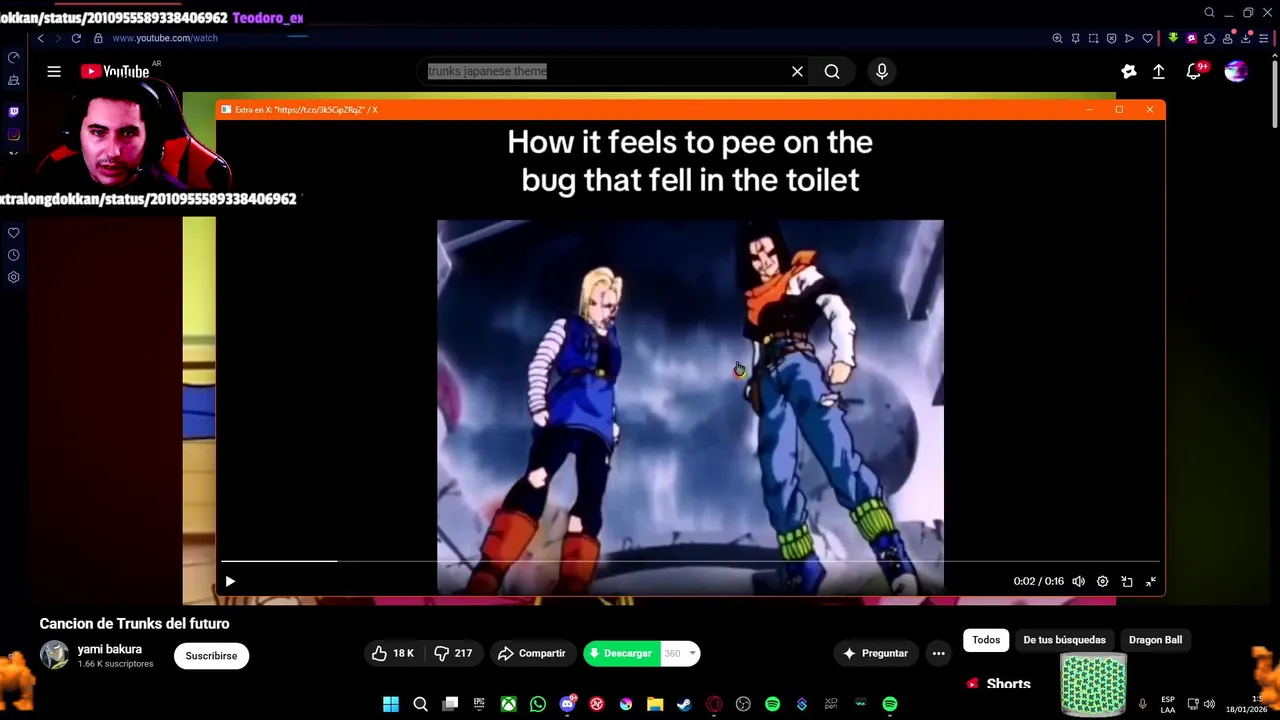Open Discord from the taskbar
Screen dimensions: 1280x720
[x=567, y=704]
